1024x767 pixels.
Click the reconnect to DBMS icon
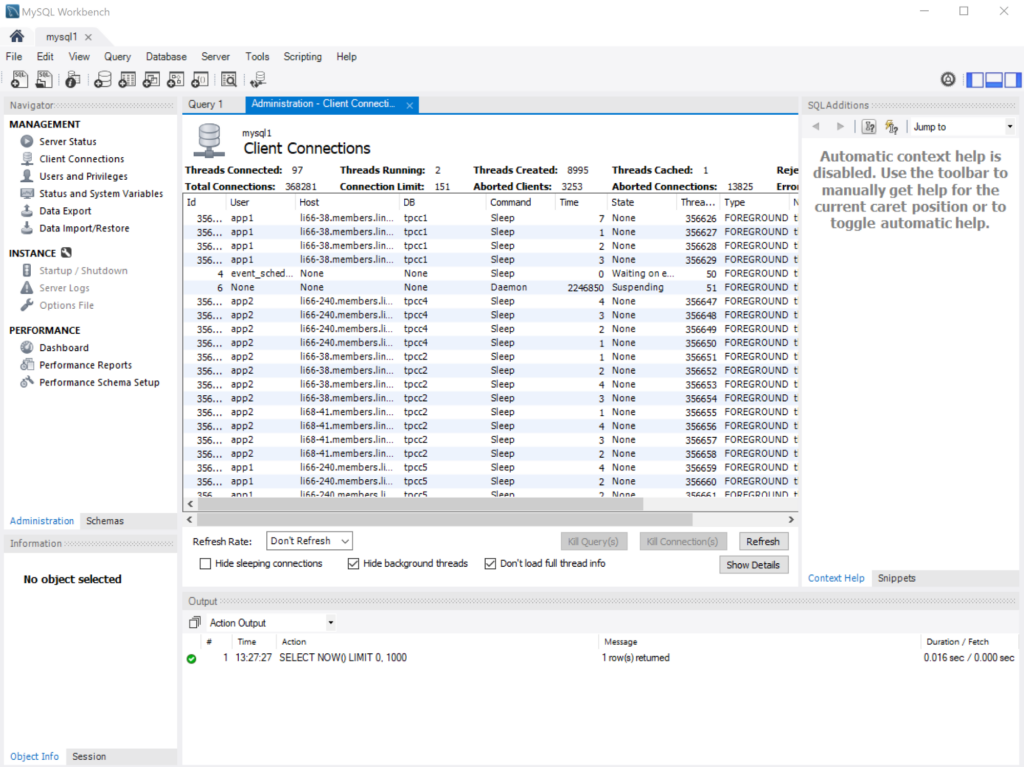[x=258, y=80]
